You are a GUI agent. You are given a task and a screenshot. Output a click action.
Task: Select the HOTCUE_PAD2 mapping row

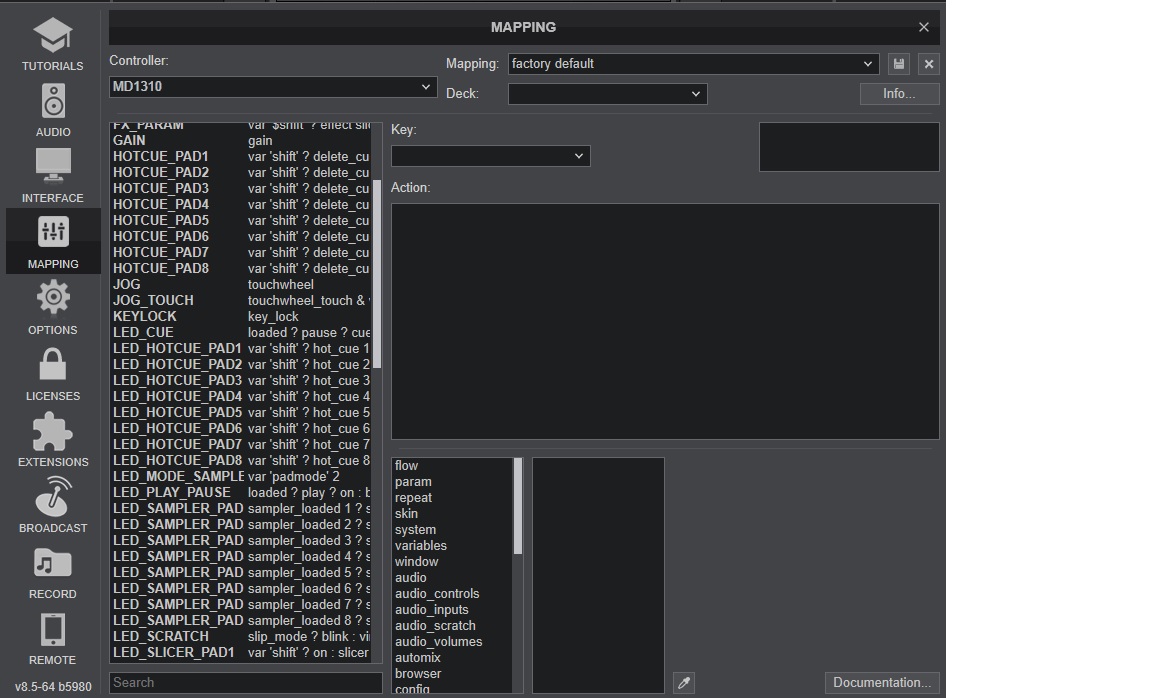pyautogui.click(x=241, y=173)
